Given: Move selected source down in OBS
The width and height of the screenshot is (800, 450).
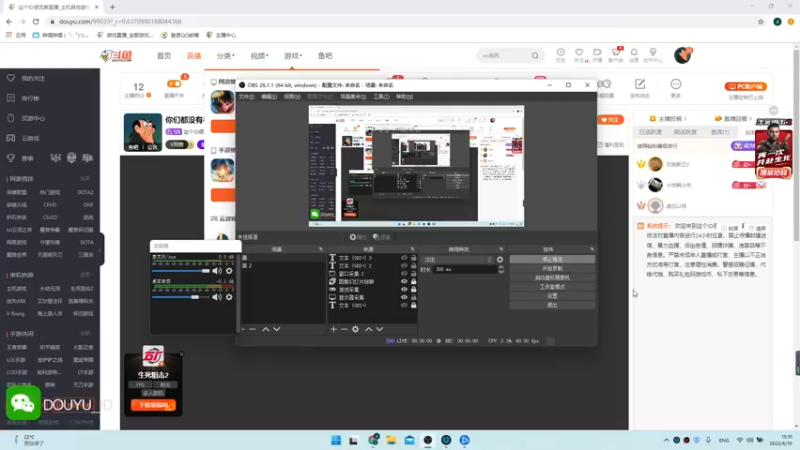Looking at the screenshot, I should [x=380, y=329].
